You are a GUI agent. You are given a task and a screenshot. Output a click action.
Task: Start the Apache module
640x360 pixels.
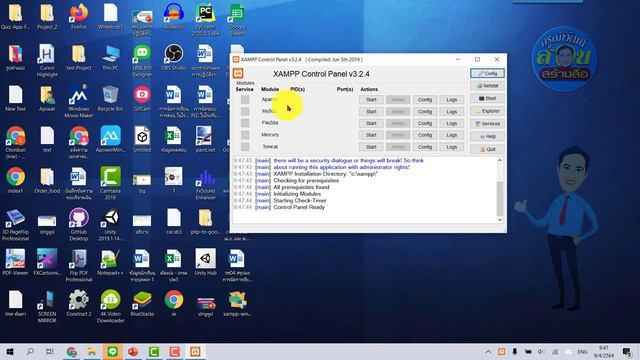371,100
